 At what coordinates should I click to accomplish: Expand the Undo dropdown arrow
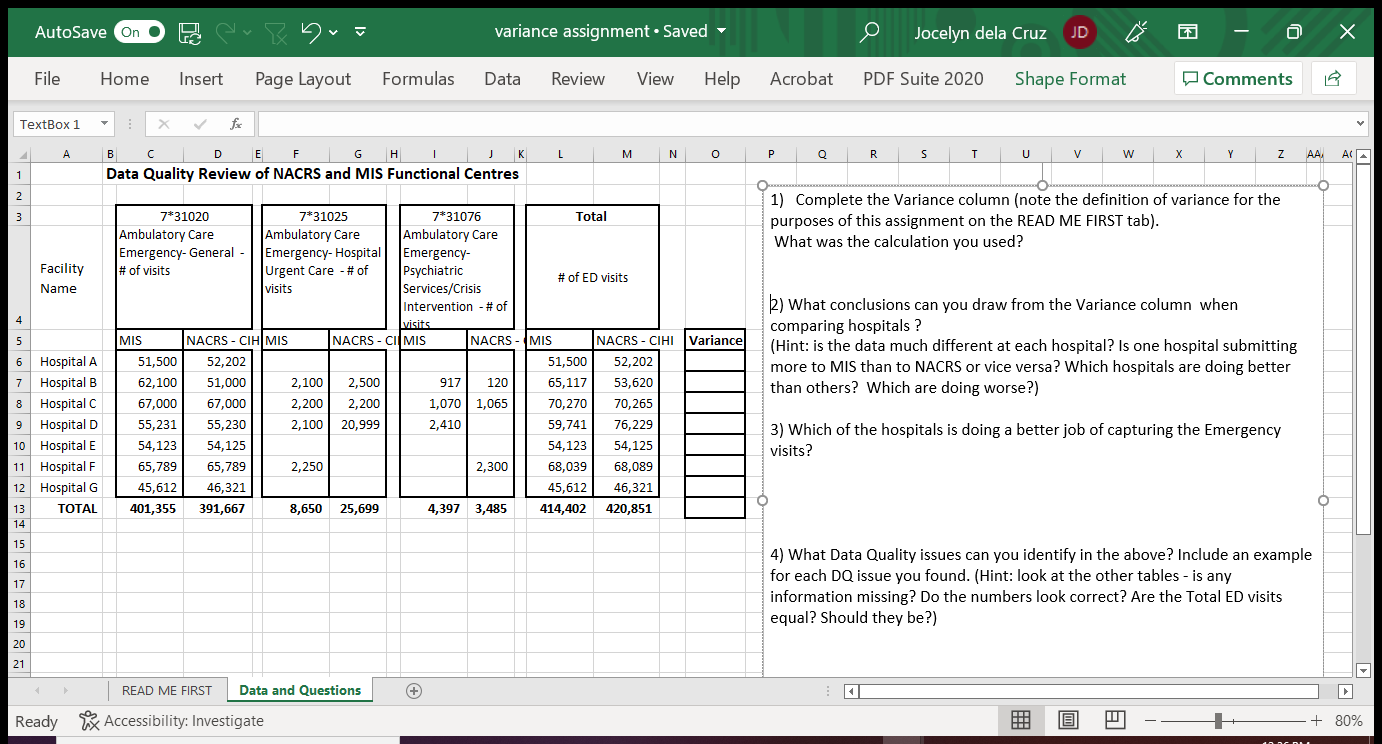pyautogui.click(x=333, y=31)
